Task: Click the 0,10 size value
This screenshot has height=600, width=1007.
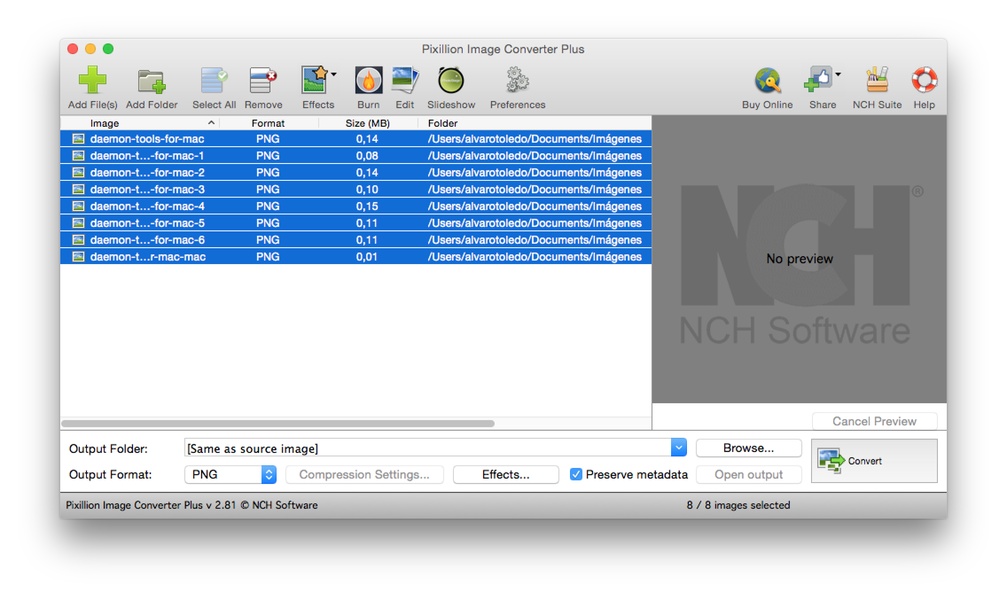Action: (x=367, y=189)
